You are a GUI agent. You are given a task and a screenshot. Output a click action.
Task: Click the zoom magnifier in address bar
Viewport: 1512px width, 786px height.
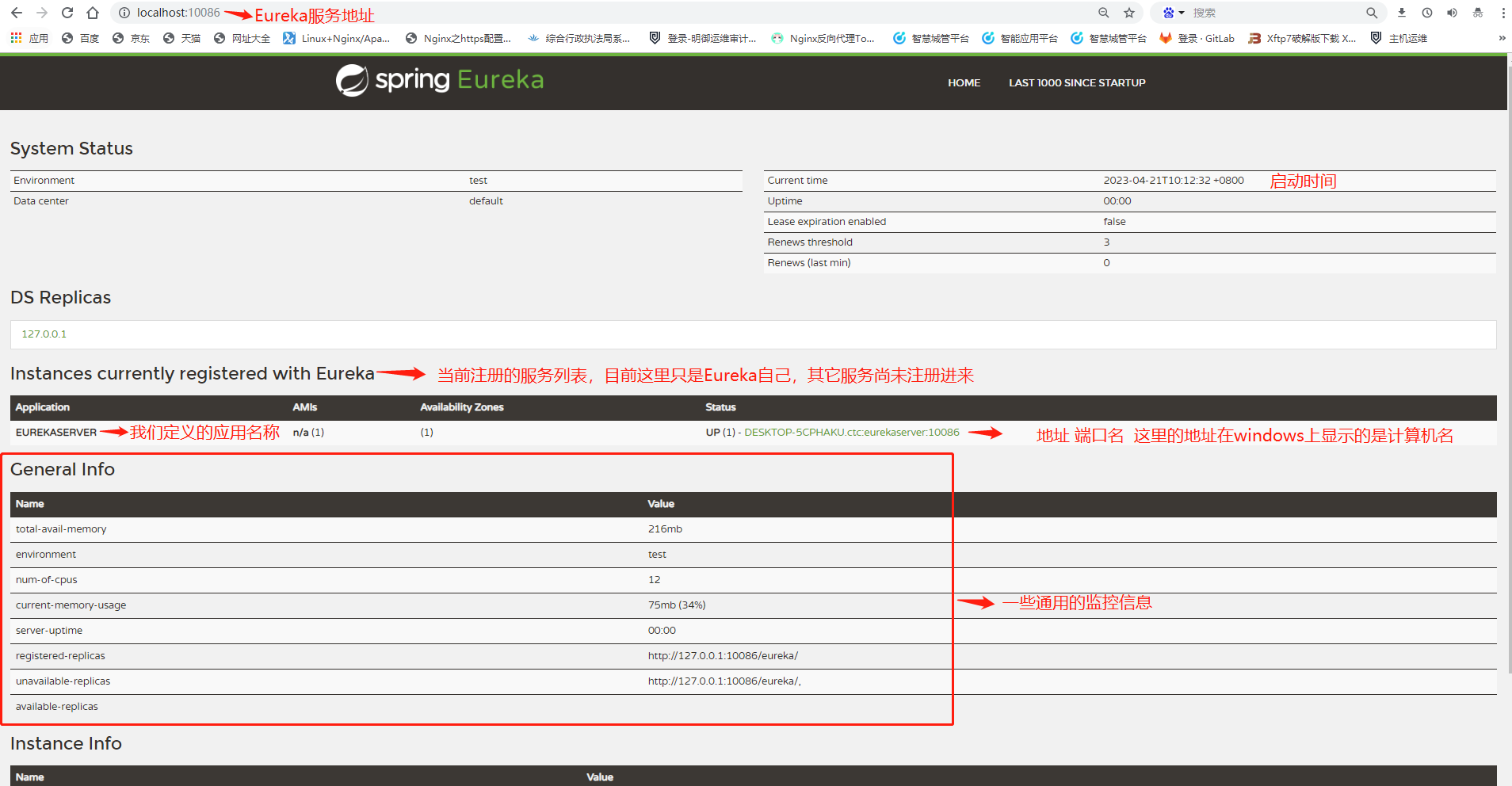tap(1104, 13)
